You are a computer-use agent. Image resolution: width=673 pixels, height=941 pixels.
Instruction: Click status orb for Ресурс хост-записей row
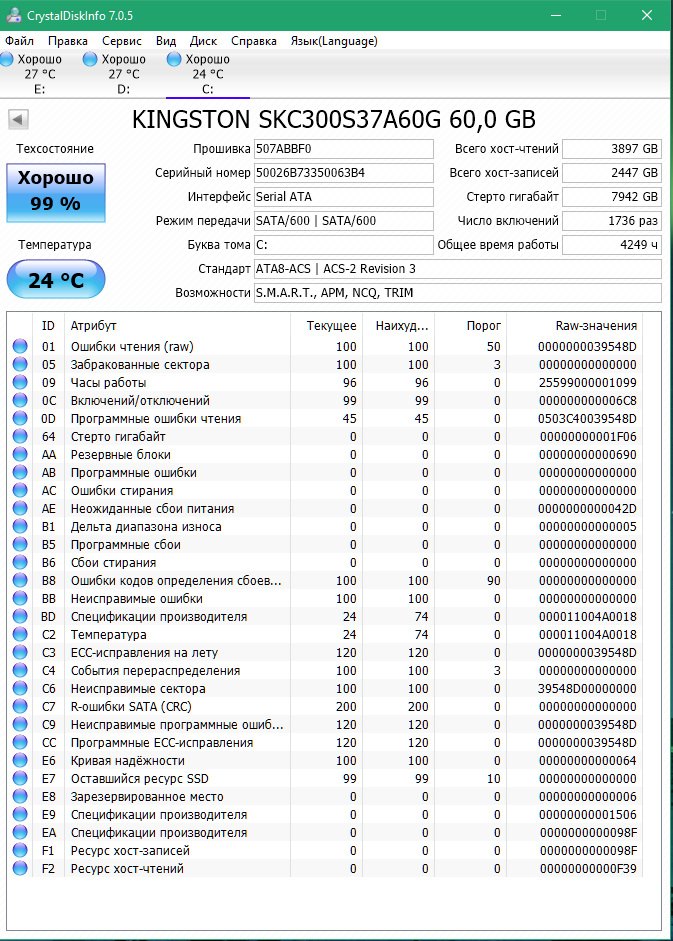coord(20,850)
